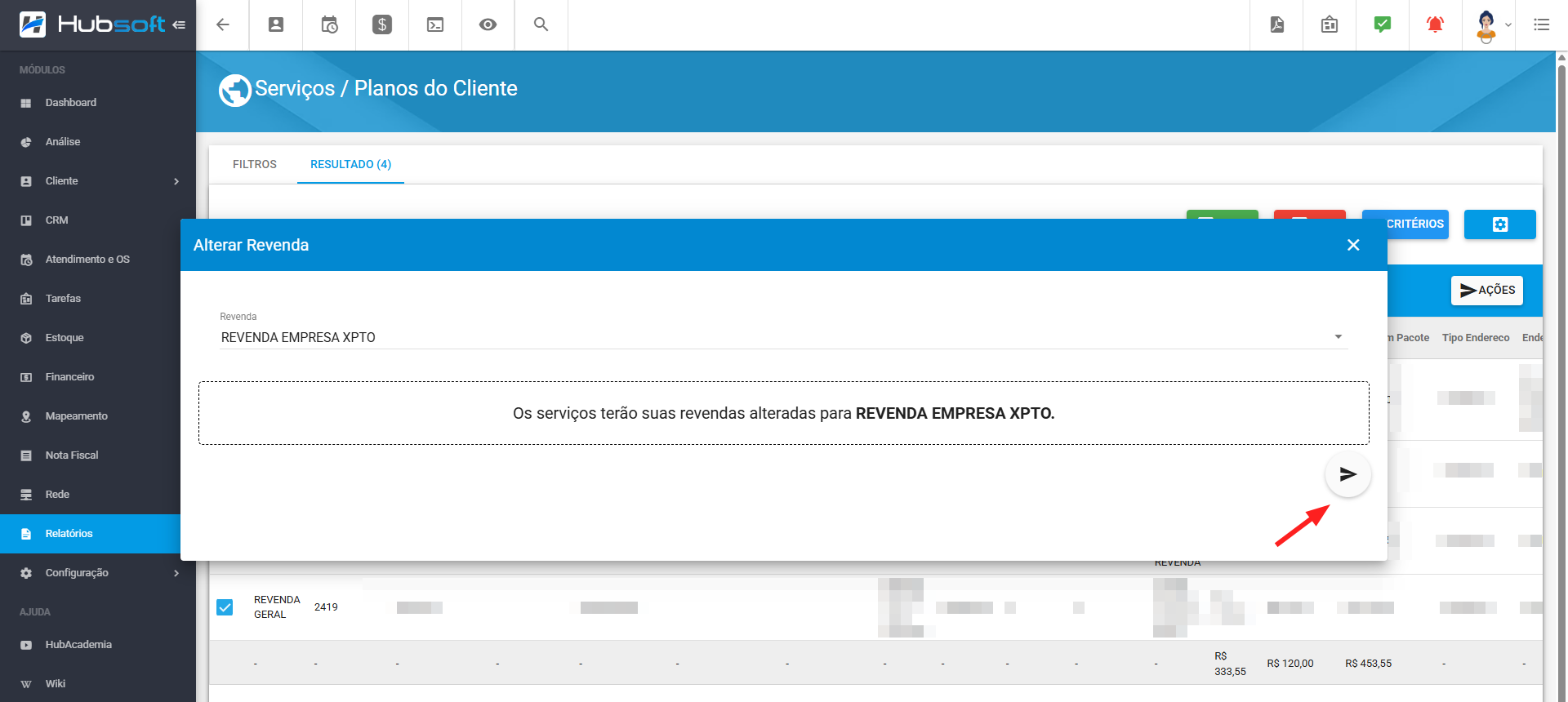This screenshot has width=1568, height=702.
Task: Open the AÇÕES button
Action: point(1487,290)
